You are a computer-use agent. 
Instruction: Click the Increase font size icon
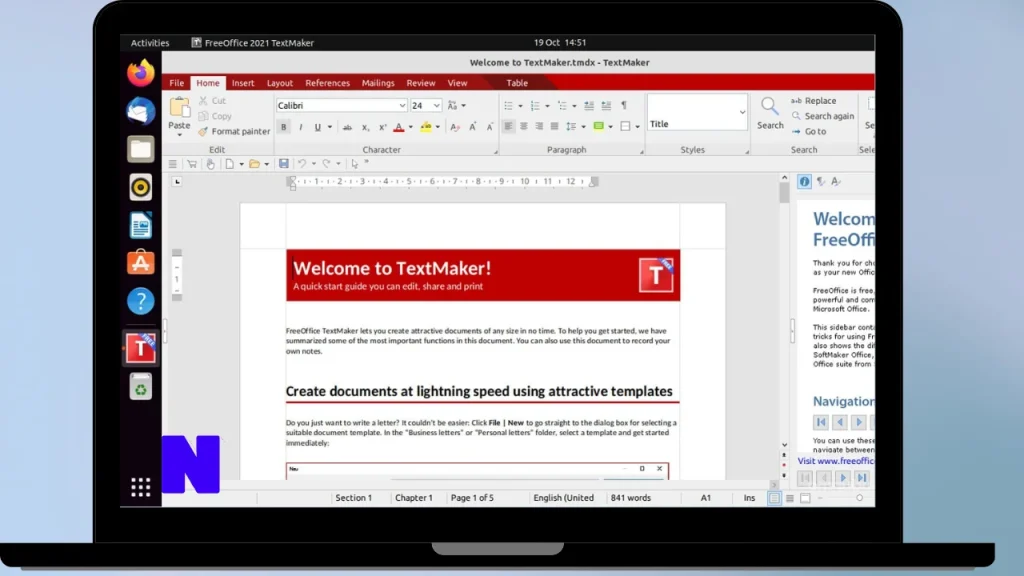tap(472, 127)
